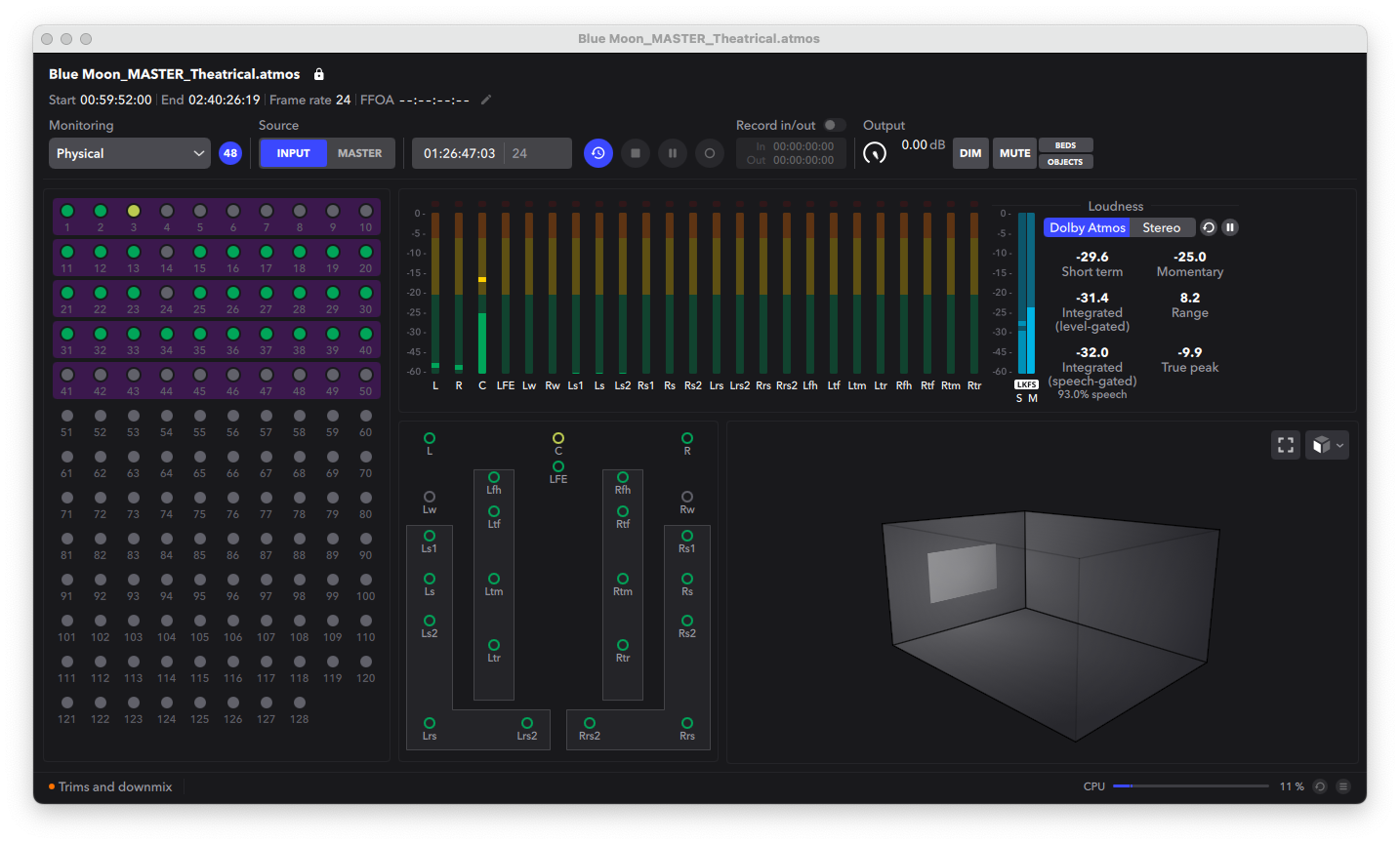Click the -29.6 Short term loudness value
This screenshot has width=1400, height=845.
pyautogui.click(x=1092, y=258)
